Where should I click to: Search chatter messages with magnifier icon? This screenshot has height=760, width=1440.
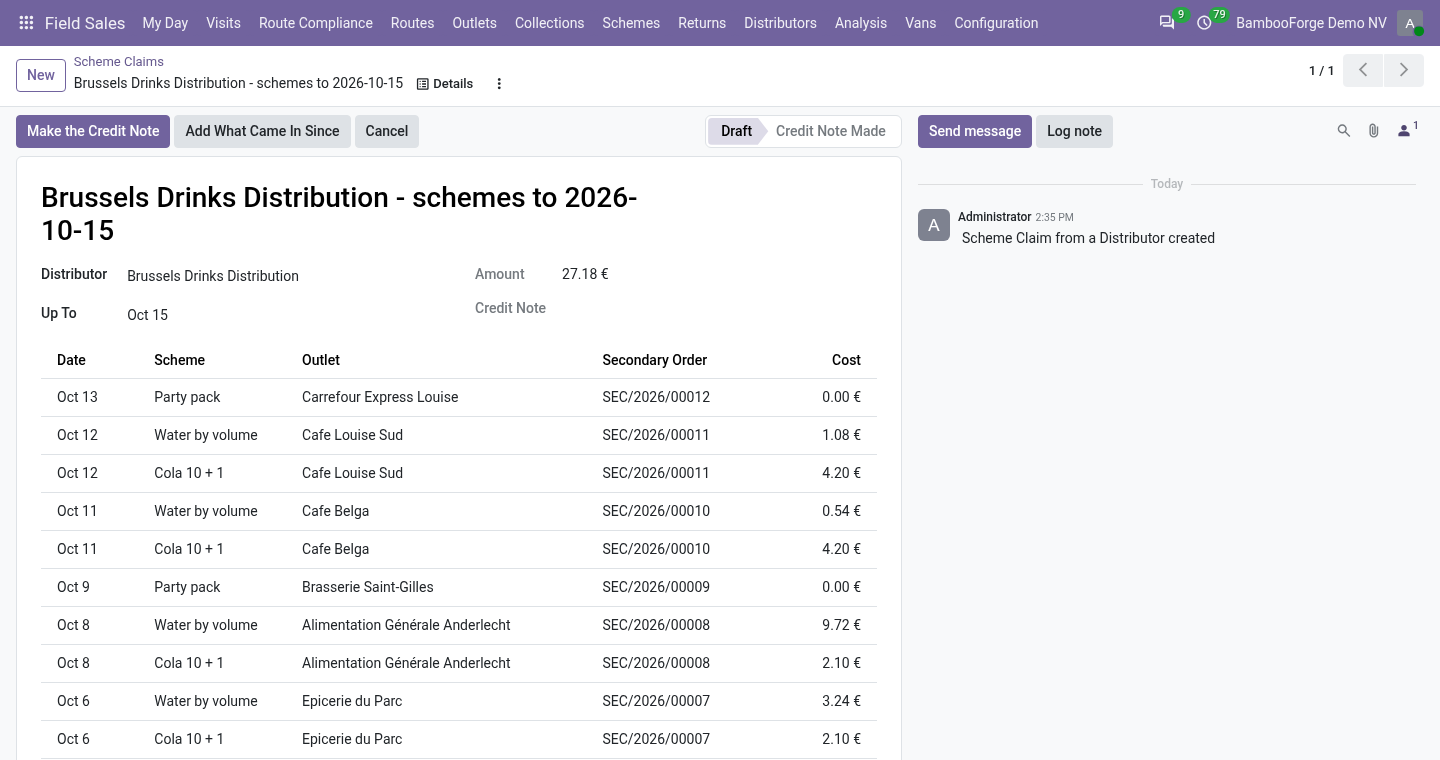coord(1344,131)
